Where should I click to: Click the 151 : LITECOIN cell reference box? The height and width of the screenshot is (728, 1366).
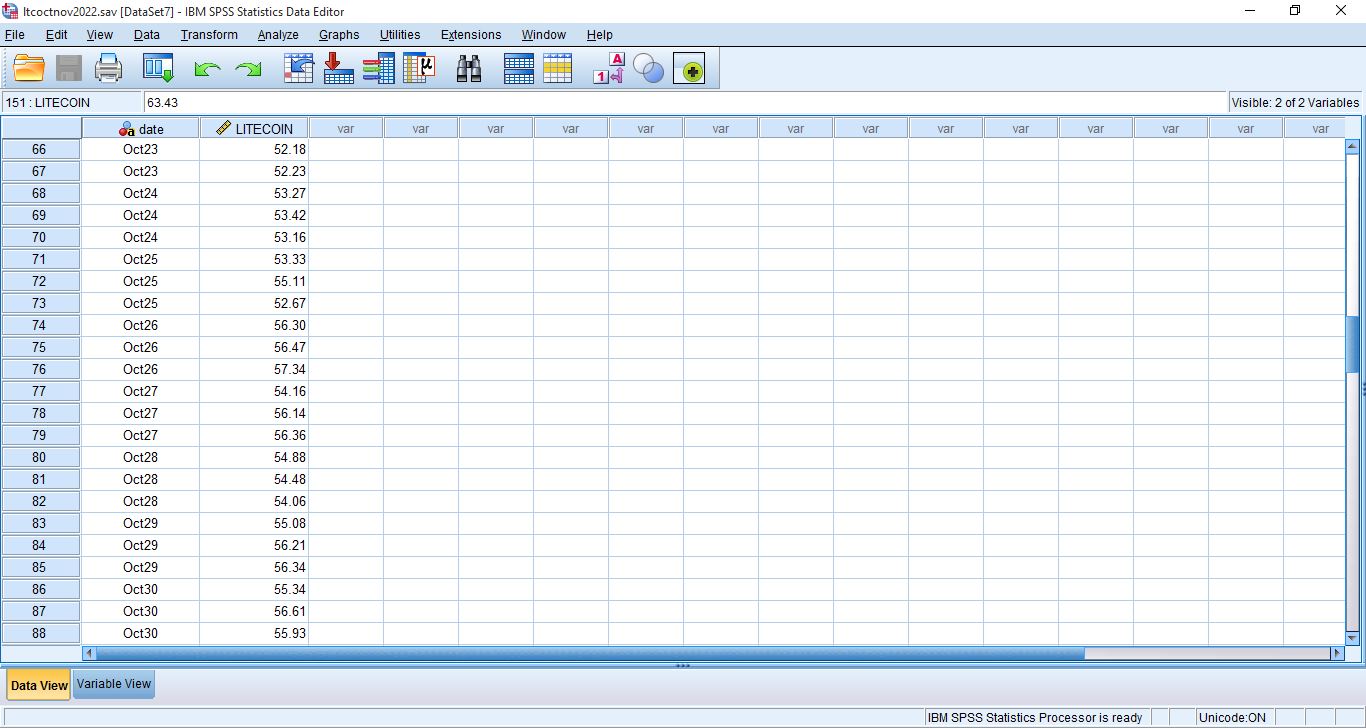click(72, 102)
